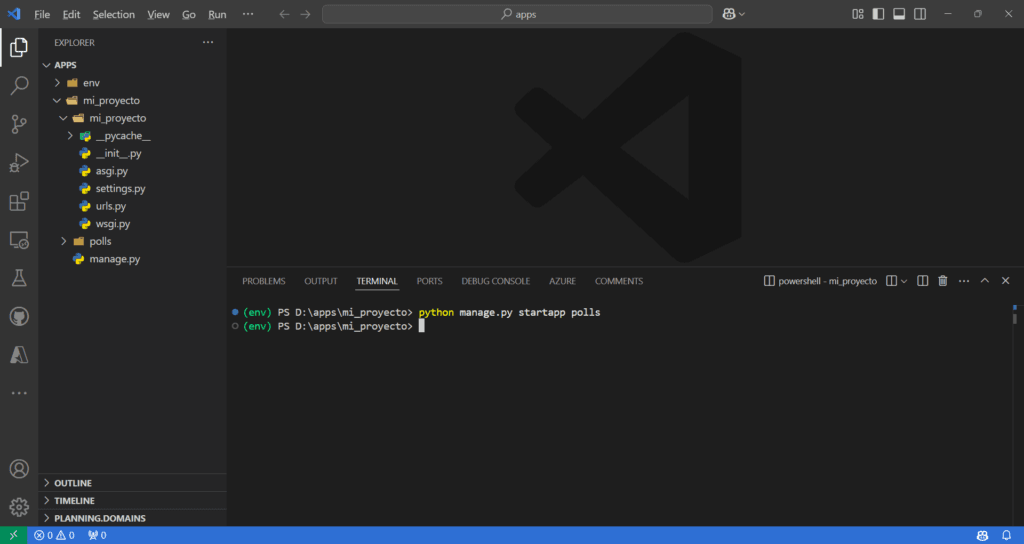This screenshot has width=1024, height=544.
Task: Toggle bottom Panel visibility
Action: pyautogui.click(x=899, y=14)
